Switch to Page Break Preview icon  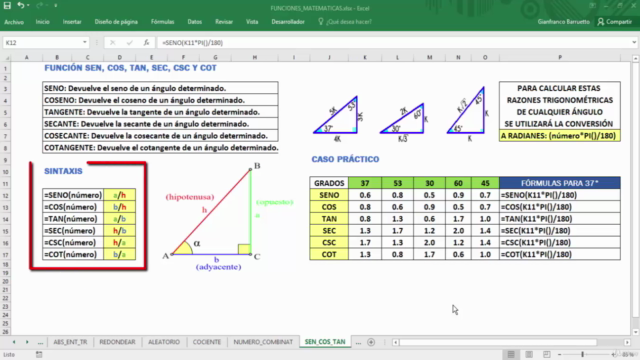pyautogui.click(x=547, y=354)
